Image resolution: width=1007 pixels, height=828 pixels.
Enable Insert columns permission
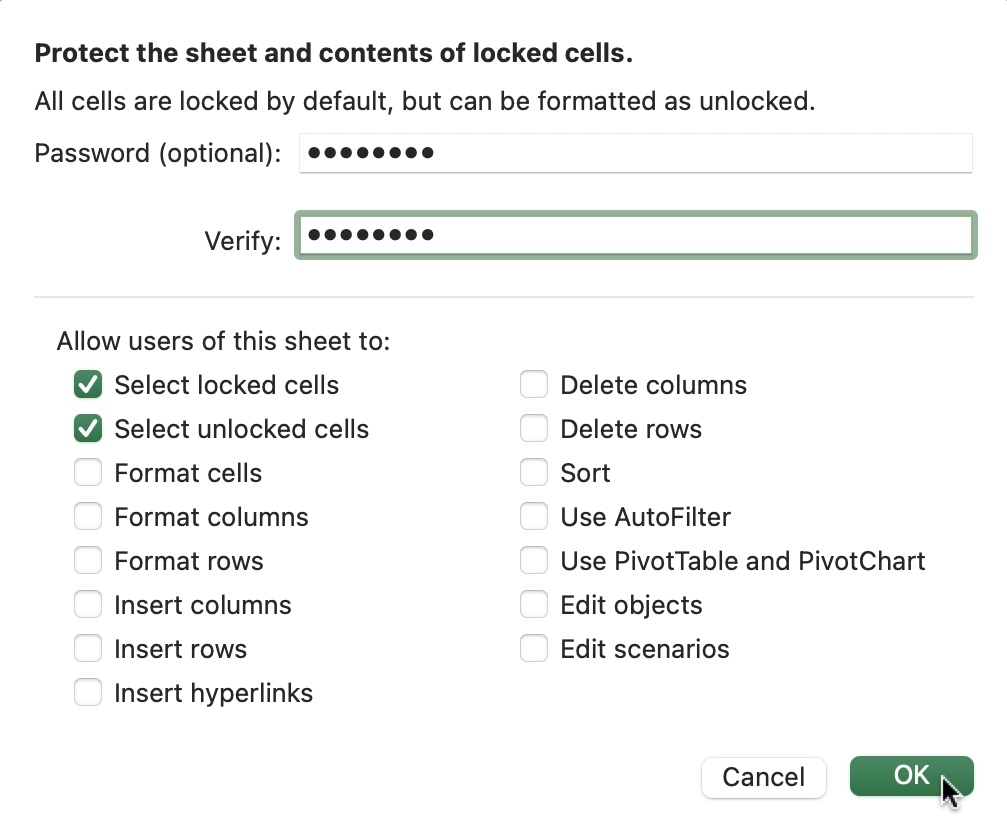88,605
